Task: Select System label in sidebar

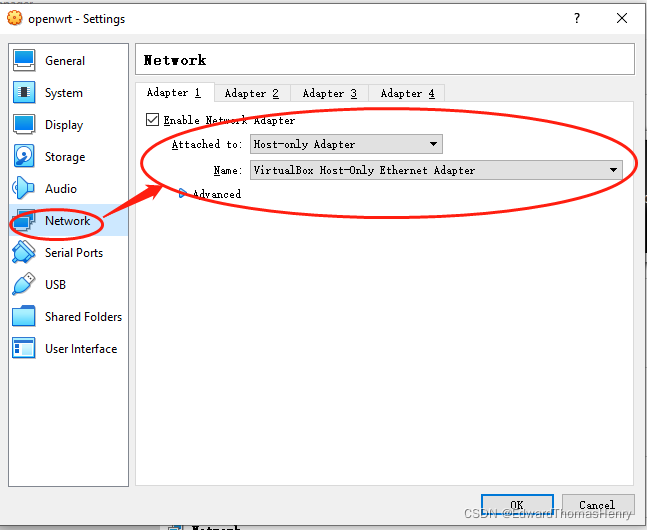Action: click(x=64, y=93)
